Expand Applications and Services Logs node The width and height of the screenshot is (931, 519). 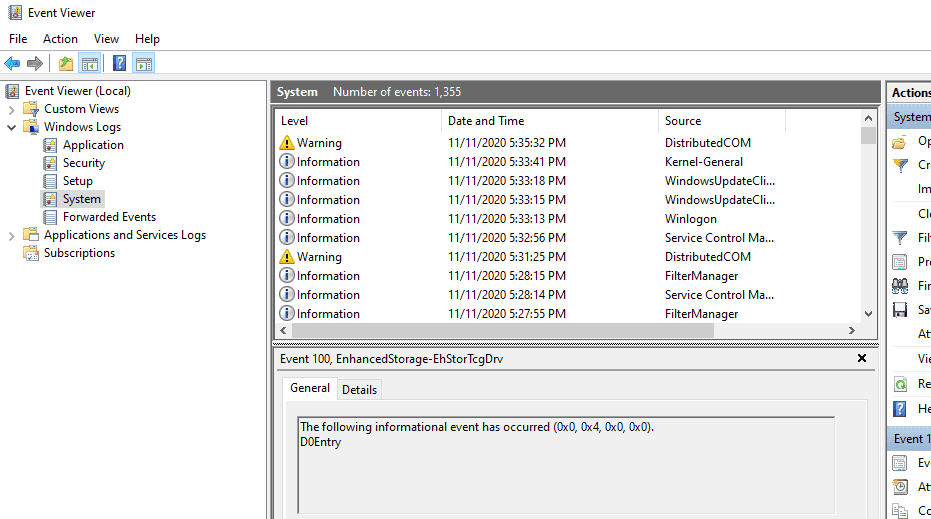click(x=11, y=236)
